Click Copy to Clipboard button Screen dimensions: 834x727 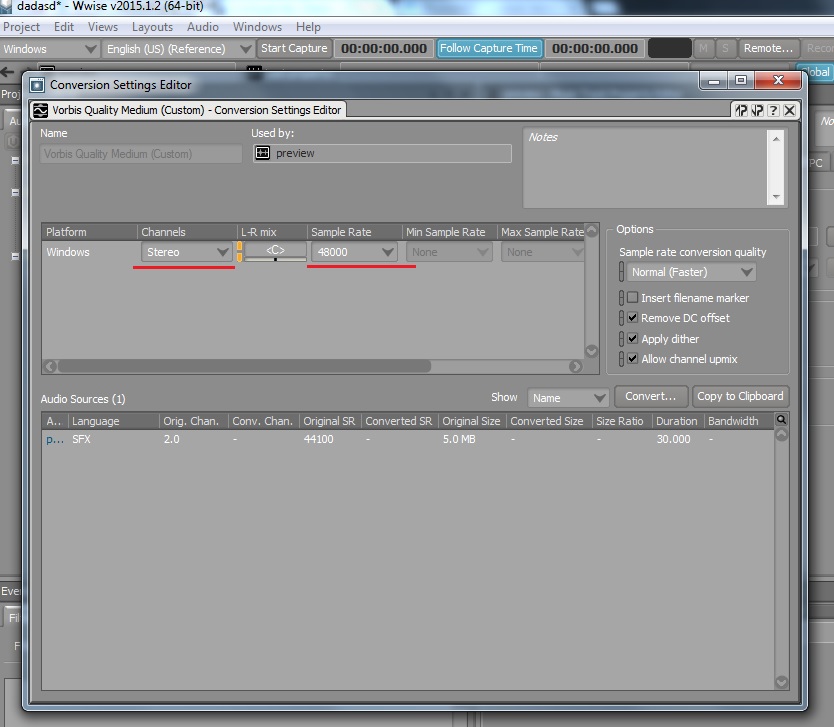click(x=740, y=396)
